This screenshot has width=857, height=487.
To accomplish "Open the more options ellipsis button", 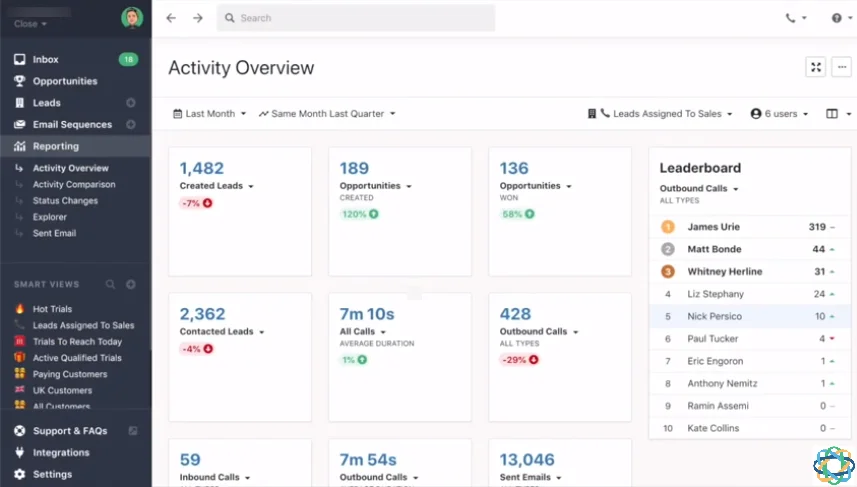I will tap(842, 68).
